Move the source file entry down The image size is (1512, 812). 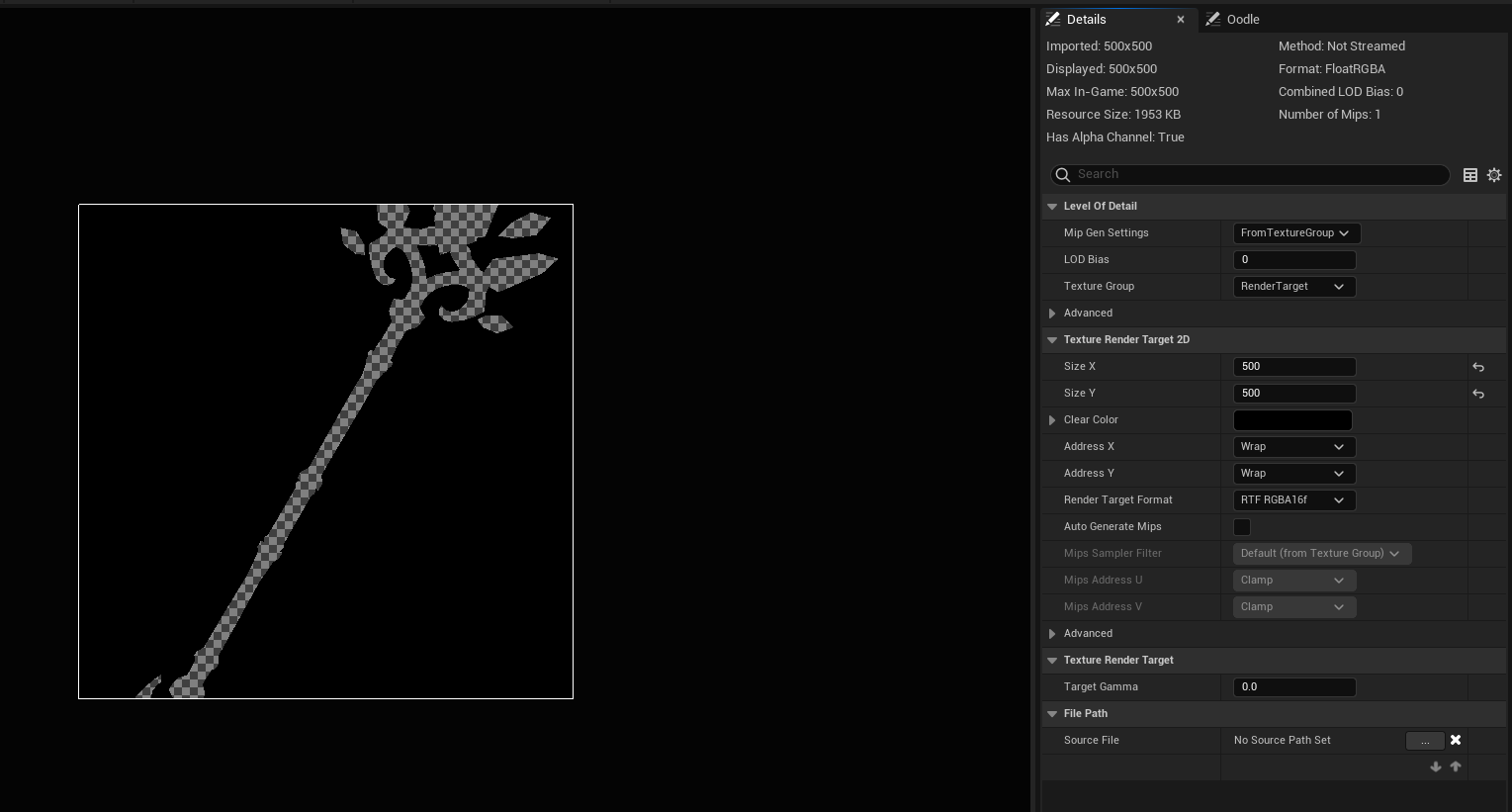[1436, 767]
